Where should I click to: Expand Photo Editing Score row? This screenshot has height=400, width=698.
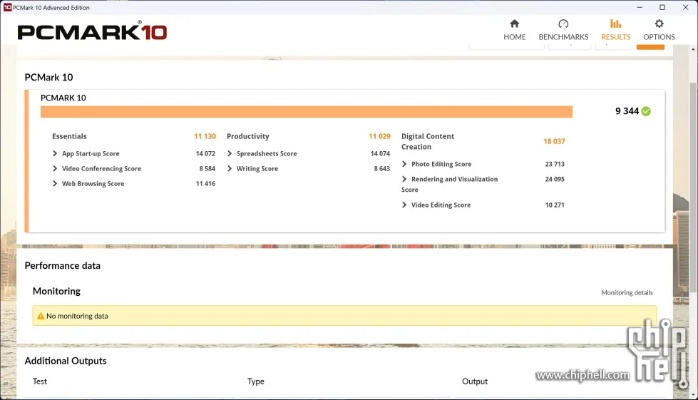(405, 164)
